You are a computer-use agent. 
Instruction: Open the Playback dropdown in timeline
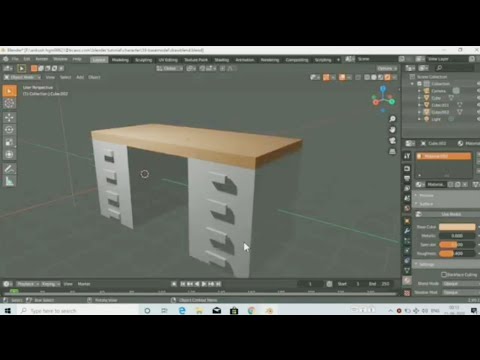(28, 284)
